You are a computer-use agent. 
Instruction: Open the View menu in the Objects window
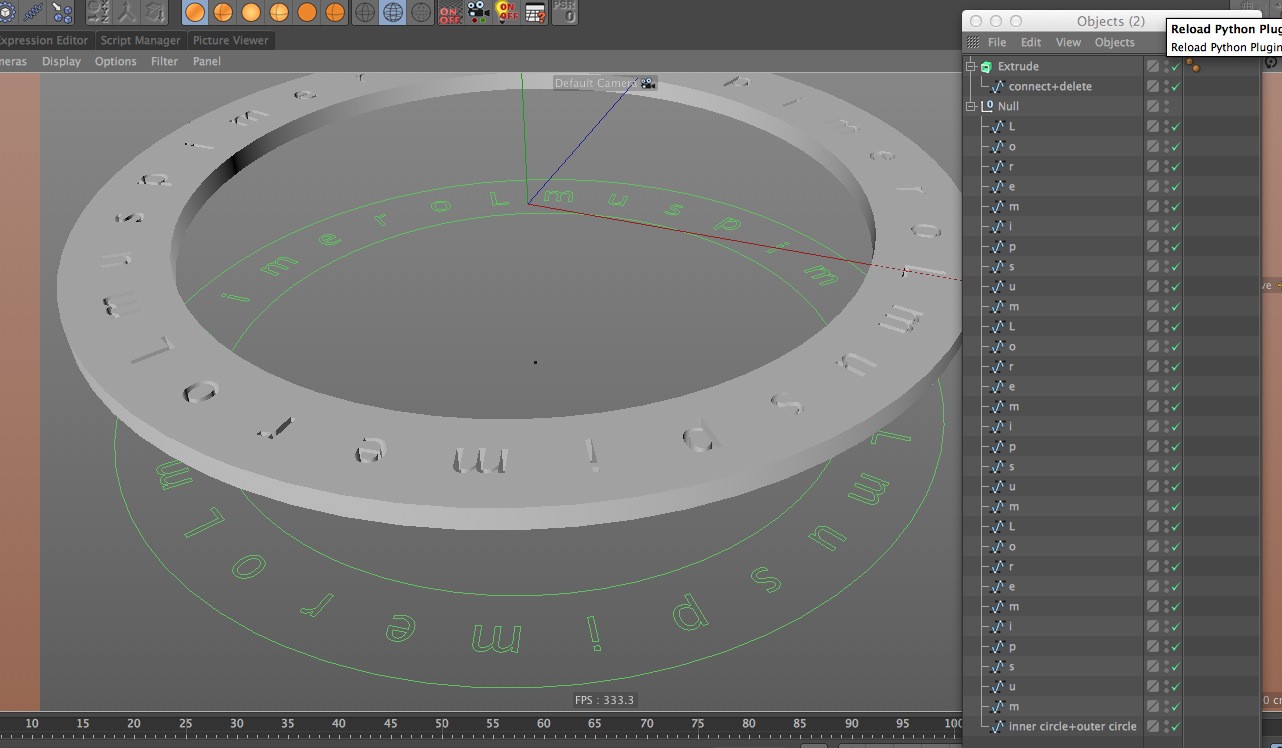pos(1068,42)
